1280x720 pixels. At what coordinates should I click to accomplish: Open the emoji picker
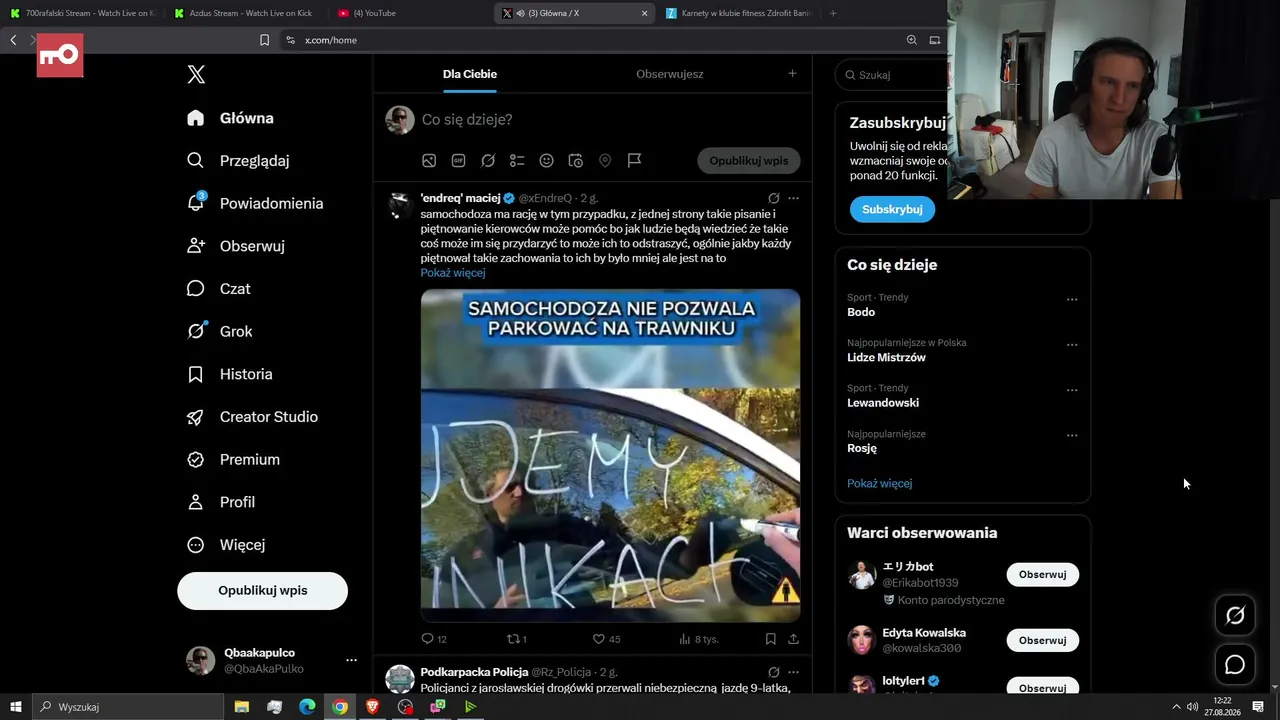coord(546,161)
